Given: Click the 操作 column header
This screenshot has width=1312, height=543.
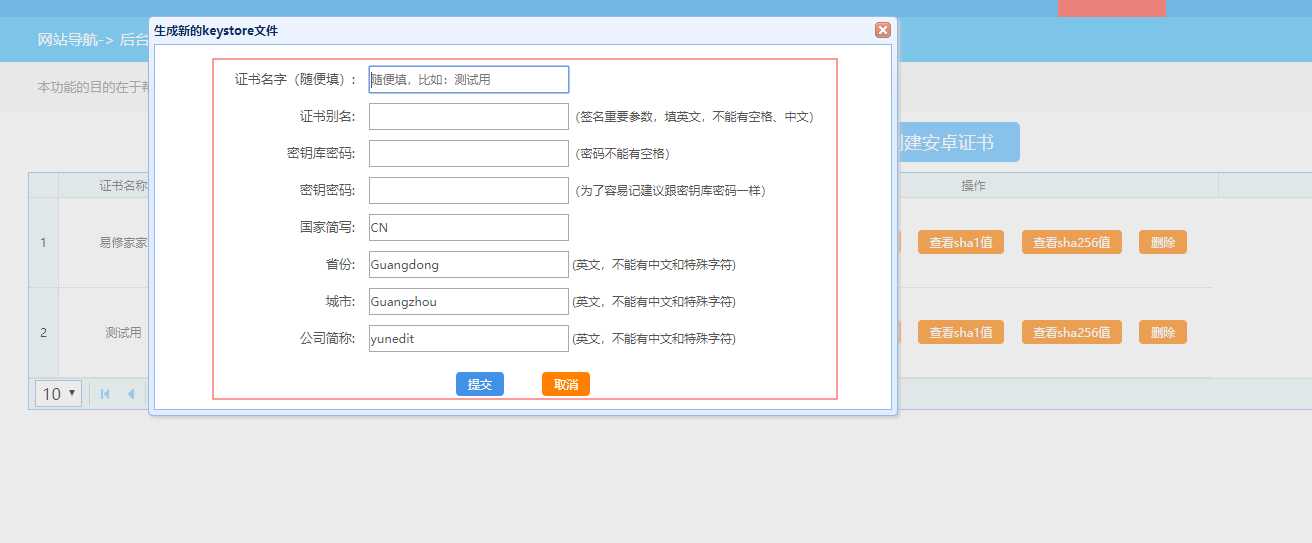Looking at the screenshot, I should point(974,186).
